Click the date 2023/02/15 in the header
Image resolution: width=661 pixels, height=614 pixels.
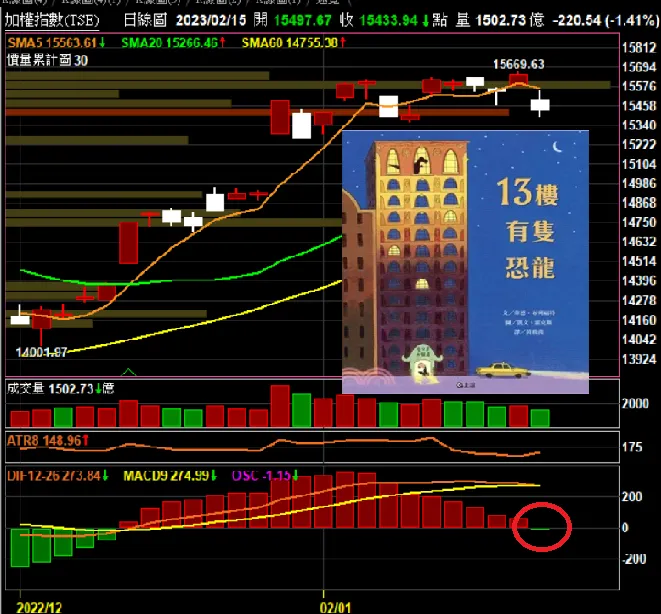pos(211,20)
